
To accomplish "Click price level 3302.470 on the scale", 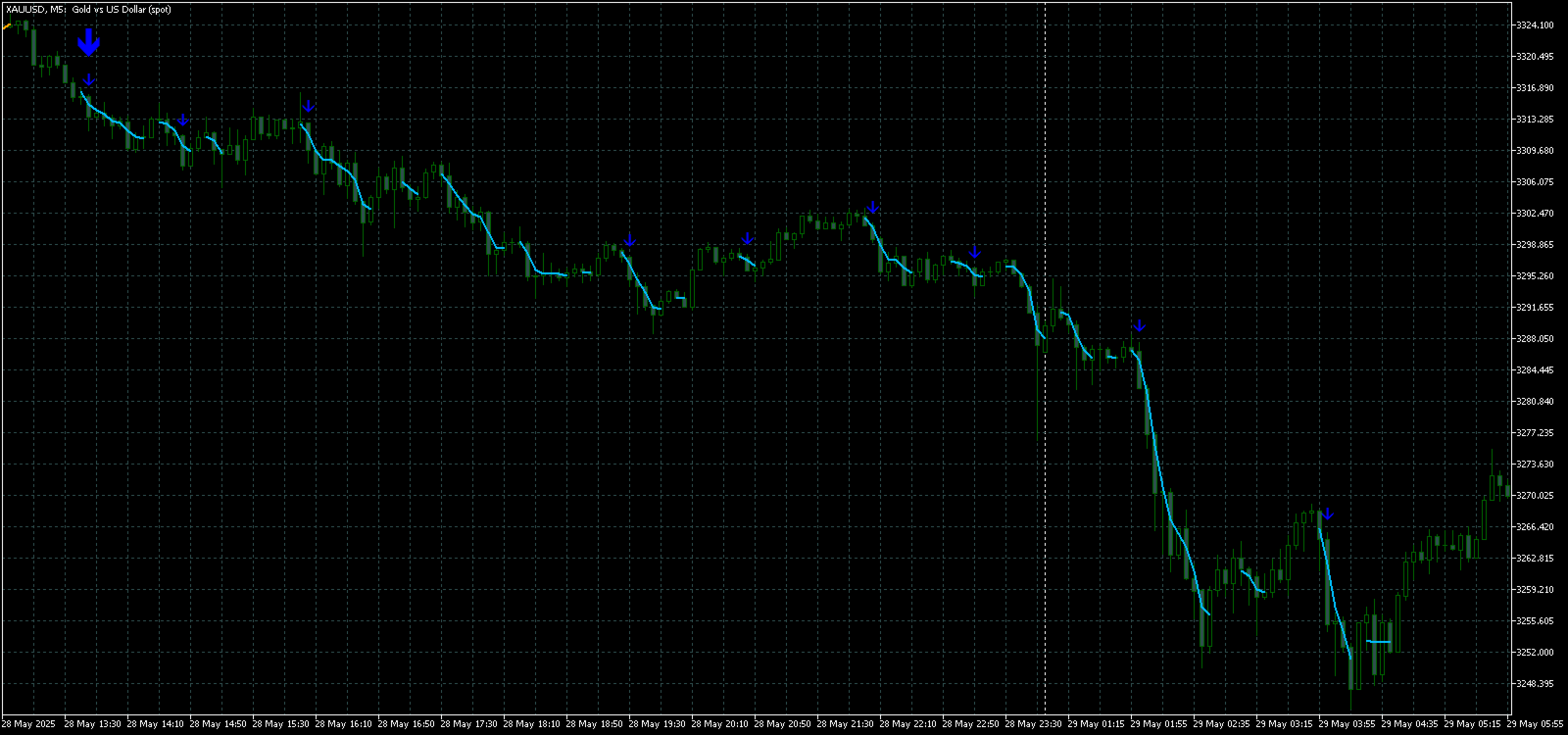I will [1535, 214].
